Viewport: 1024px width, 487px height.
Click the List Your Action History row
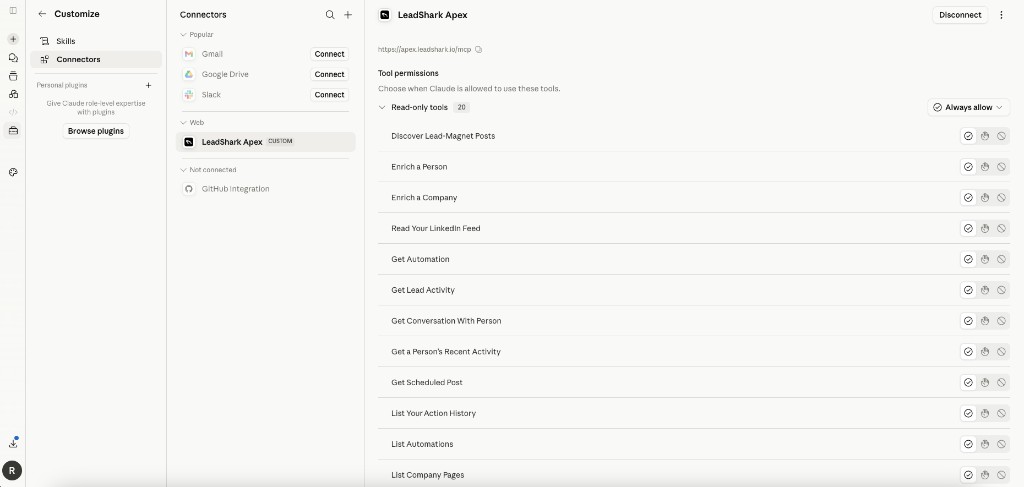tap(694, 413)
